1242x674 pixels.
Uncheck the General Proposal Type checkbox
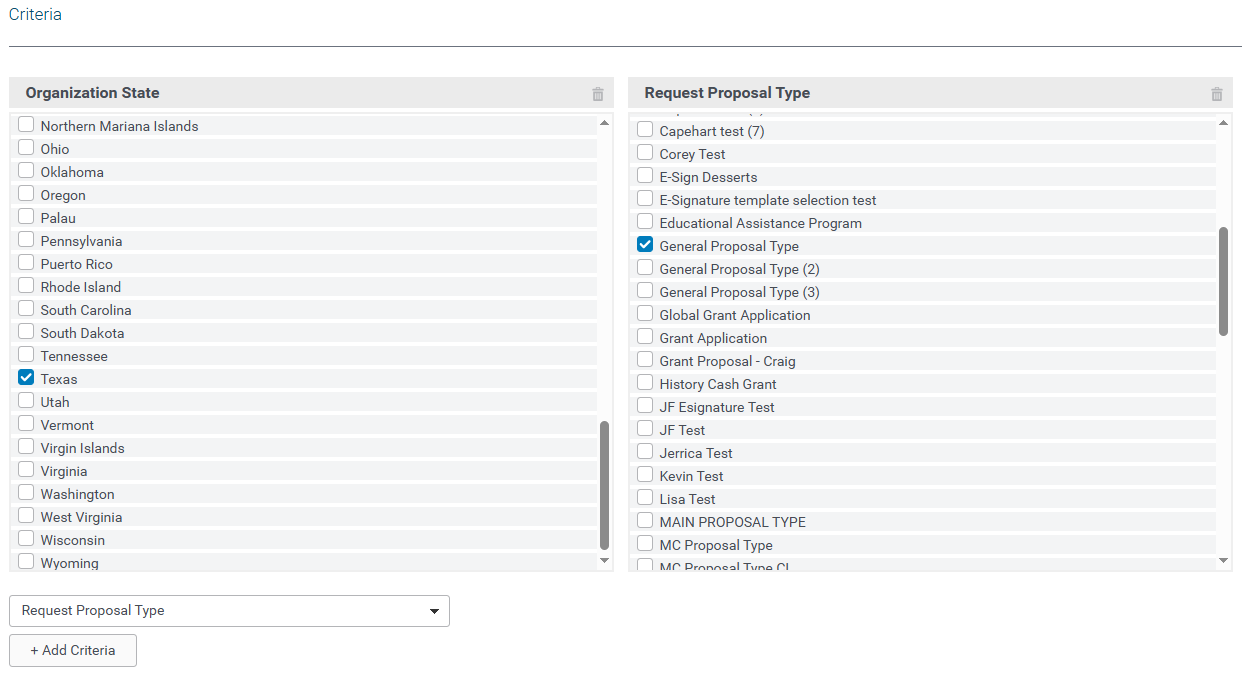click(645, 245)
